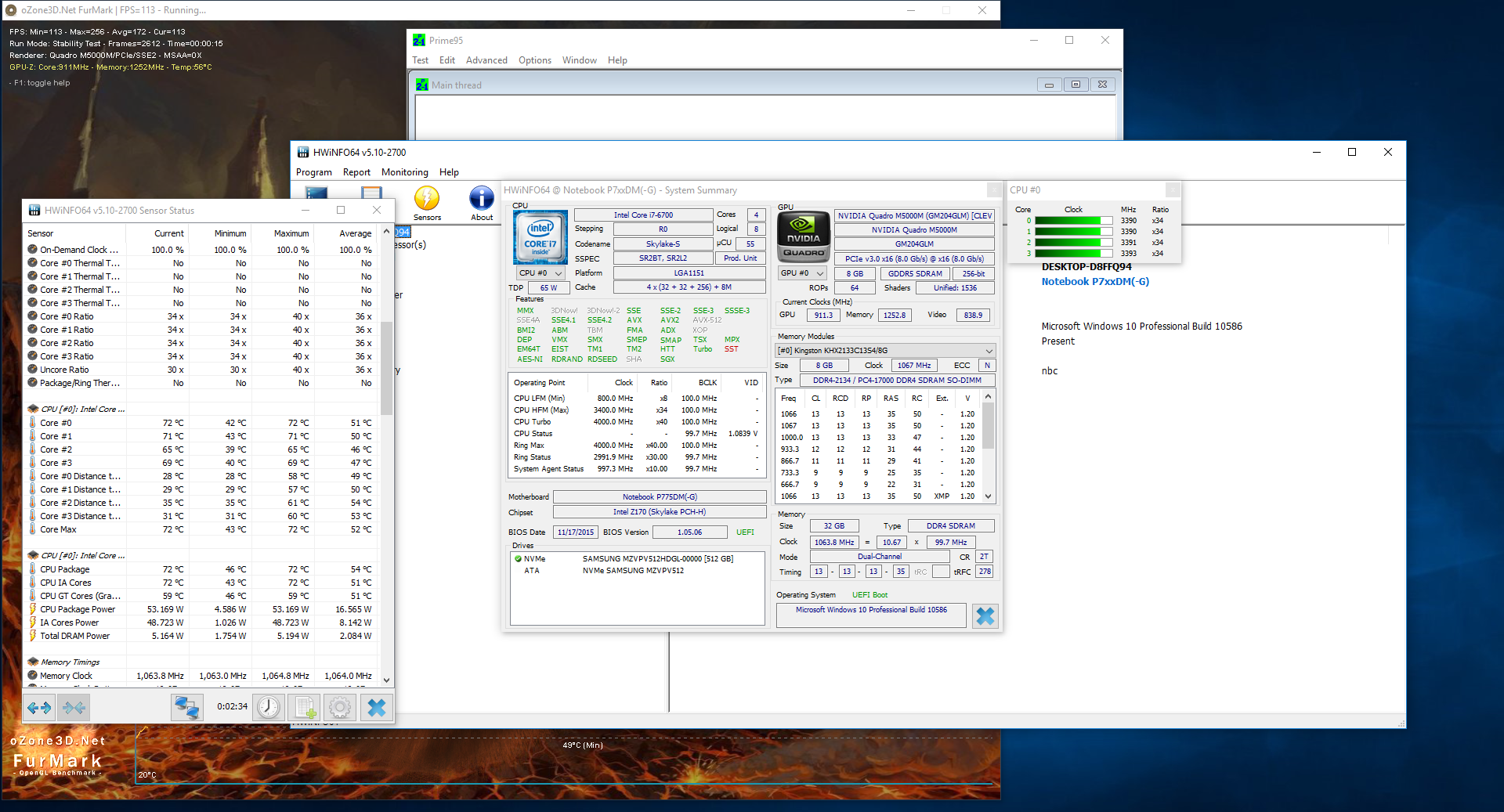
Task: Restore Prime95 Main thread child window
Action: pyautogui.click(x=1076, y=85)
